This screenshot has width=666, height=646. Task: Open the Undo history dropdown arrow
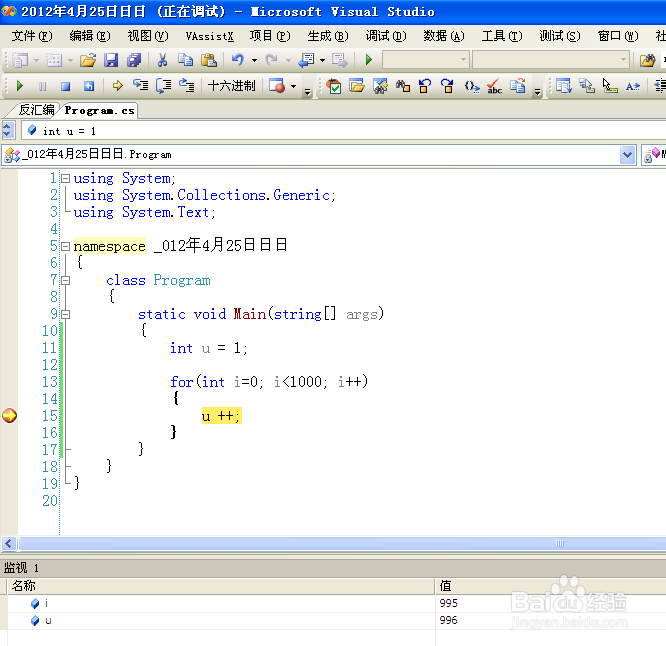[x=254, y=60]
